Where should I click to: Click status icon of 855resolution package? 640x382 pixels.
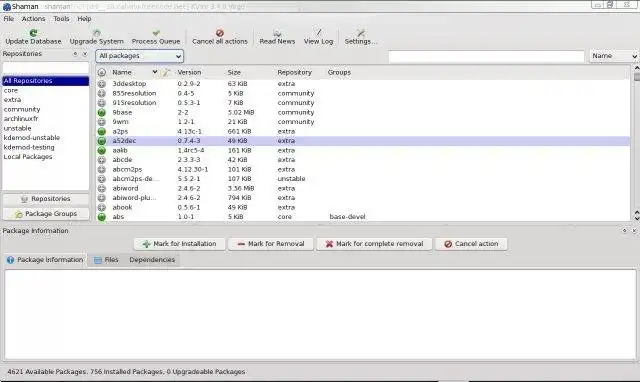(102, 93)
